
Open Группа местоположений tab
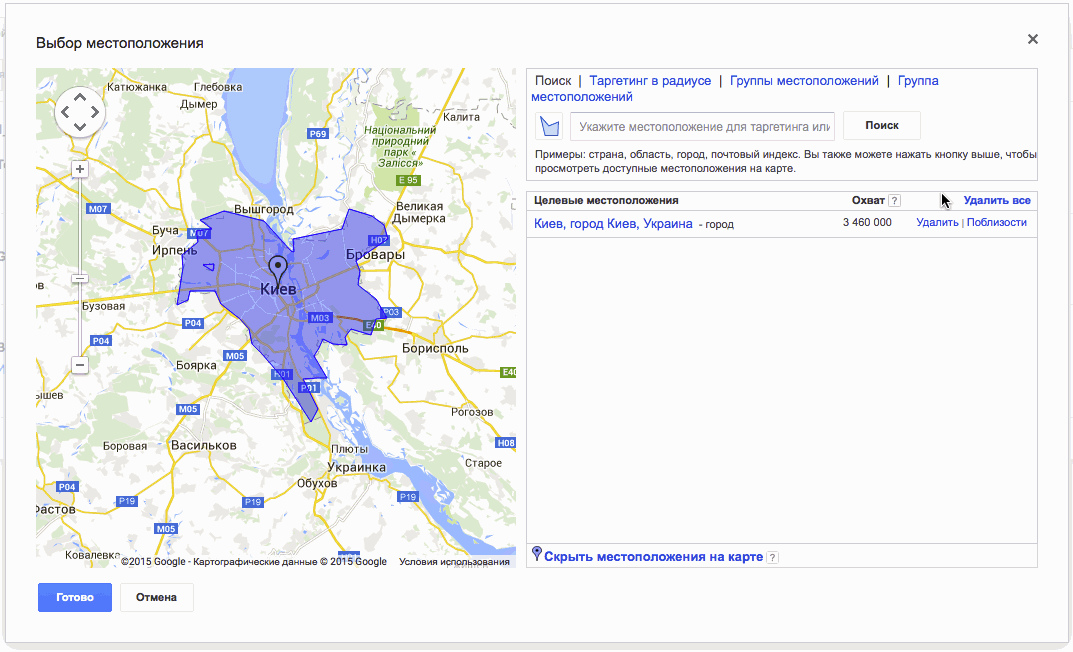click(x=735, y=89)
